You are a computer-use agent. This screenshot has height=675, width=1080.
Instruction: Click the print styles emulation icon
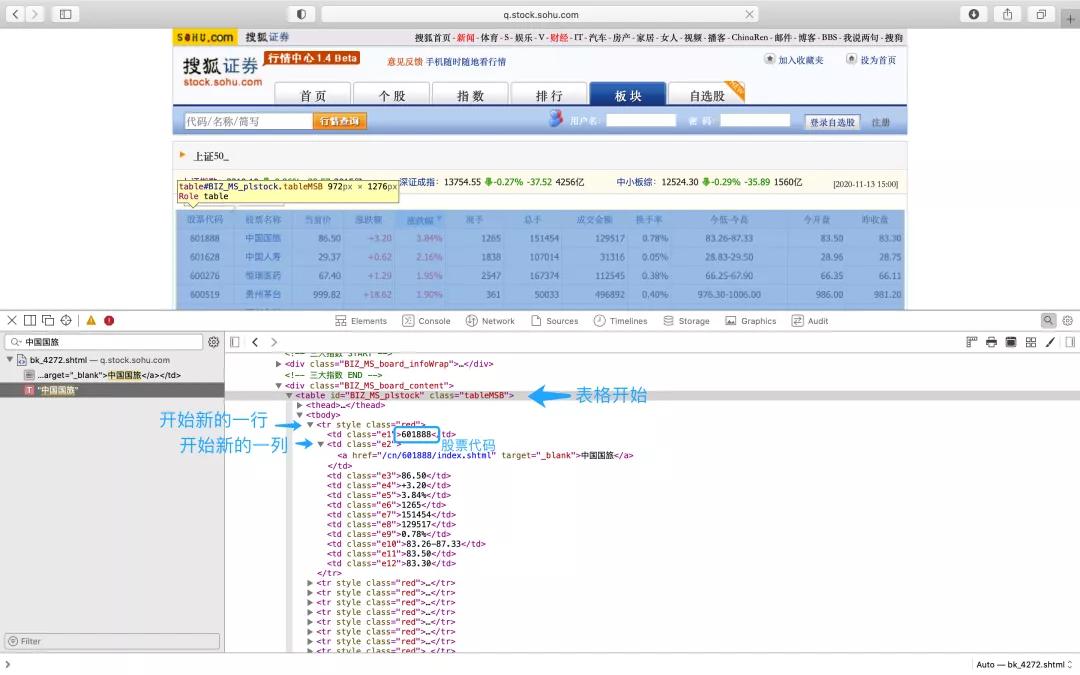click(x=991, y=342)
